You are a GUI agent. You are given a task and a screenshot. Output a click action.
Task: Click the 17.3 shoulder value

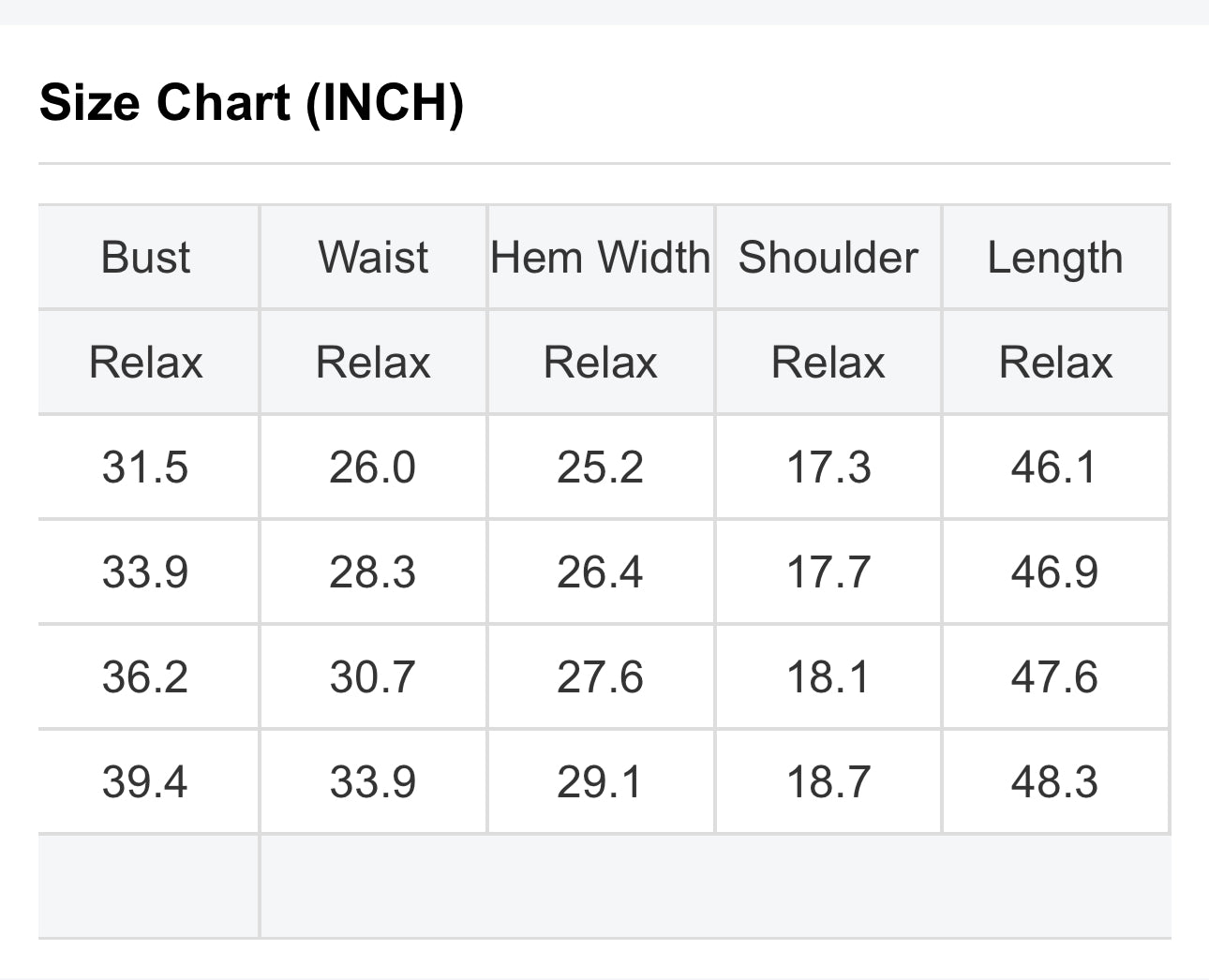coord(828,467)
